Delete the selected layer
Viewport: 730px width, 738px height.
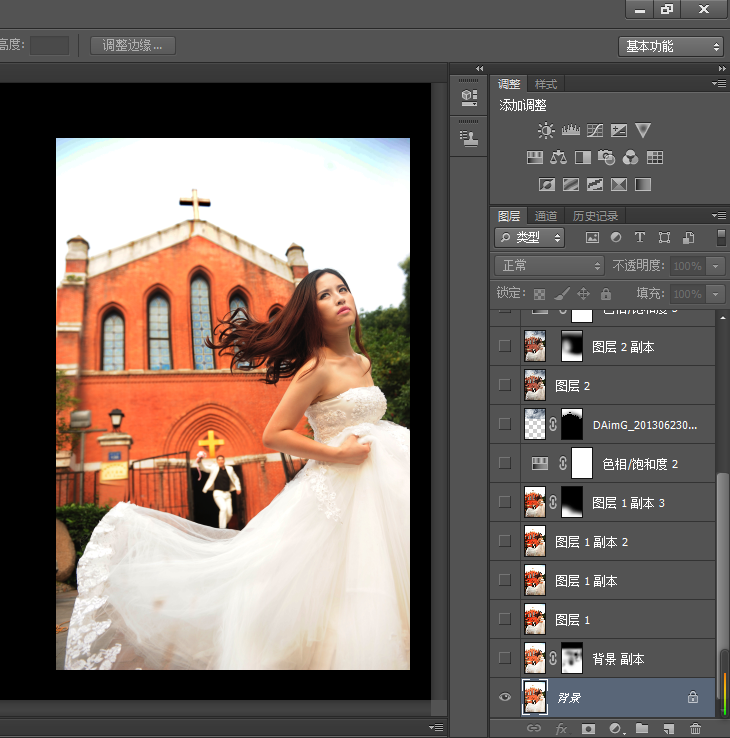696,729
